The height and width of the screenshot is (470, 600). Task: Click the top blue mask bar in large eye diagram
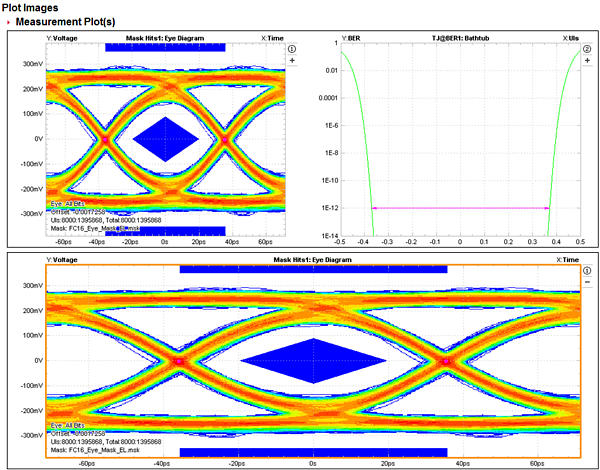(x=313, y=269)
